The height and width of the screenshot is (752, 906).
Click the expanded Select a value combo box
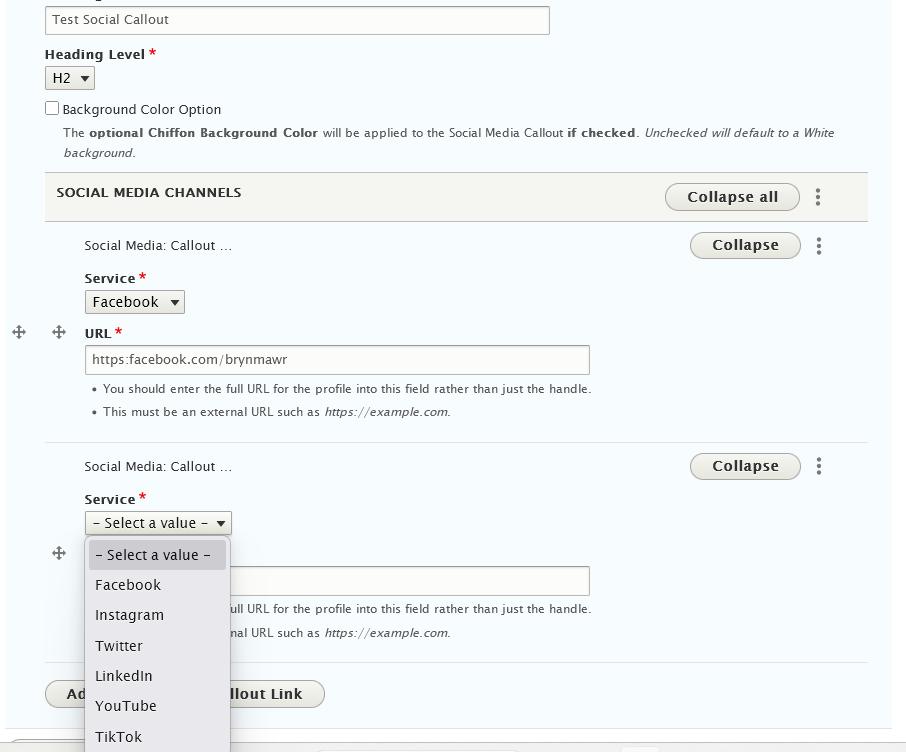(157, 523)
